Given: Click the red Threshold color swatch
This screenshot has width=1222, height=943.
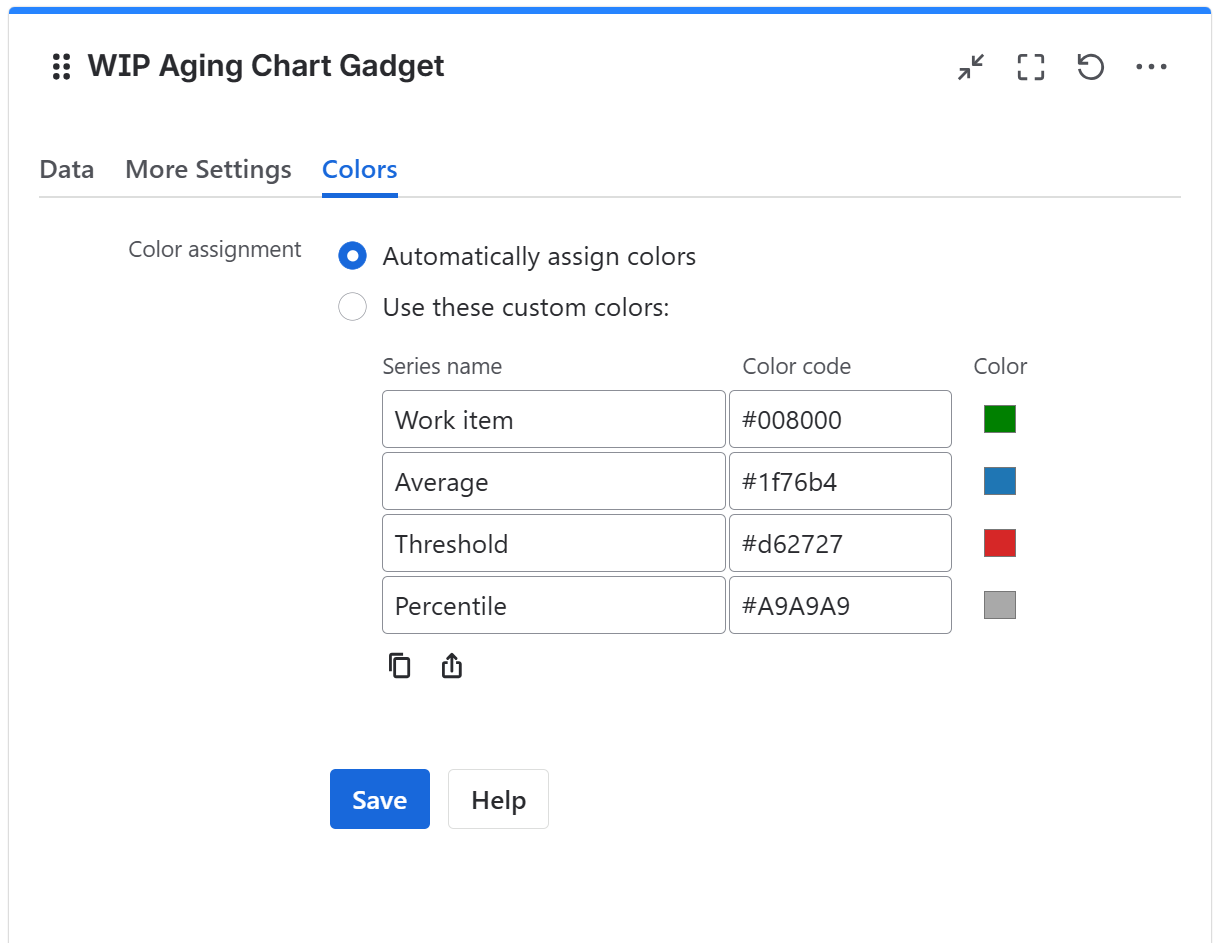Looking at the screenshot, I should 999,542.
